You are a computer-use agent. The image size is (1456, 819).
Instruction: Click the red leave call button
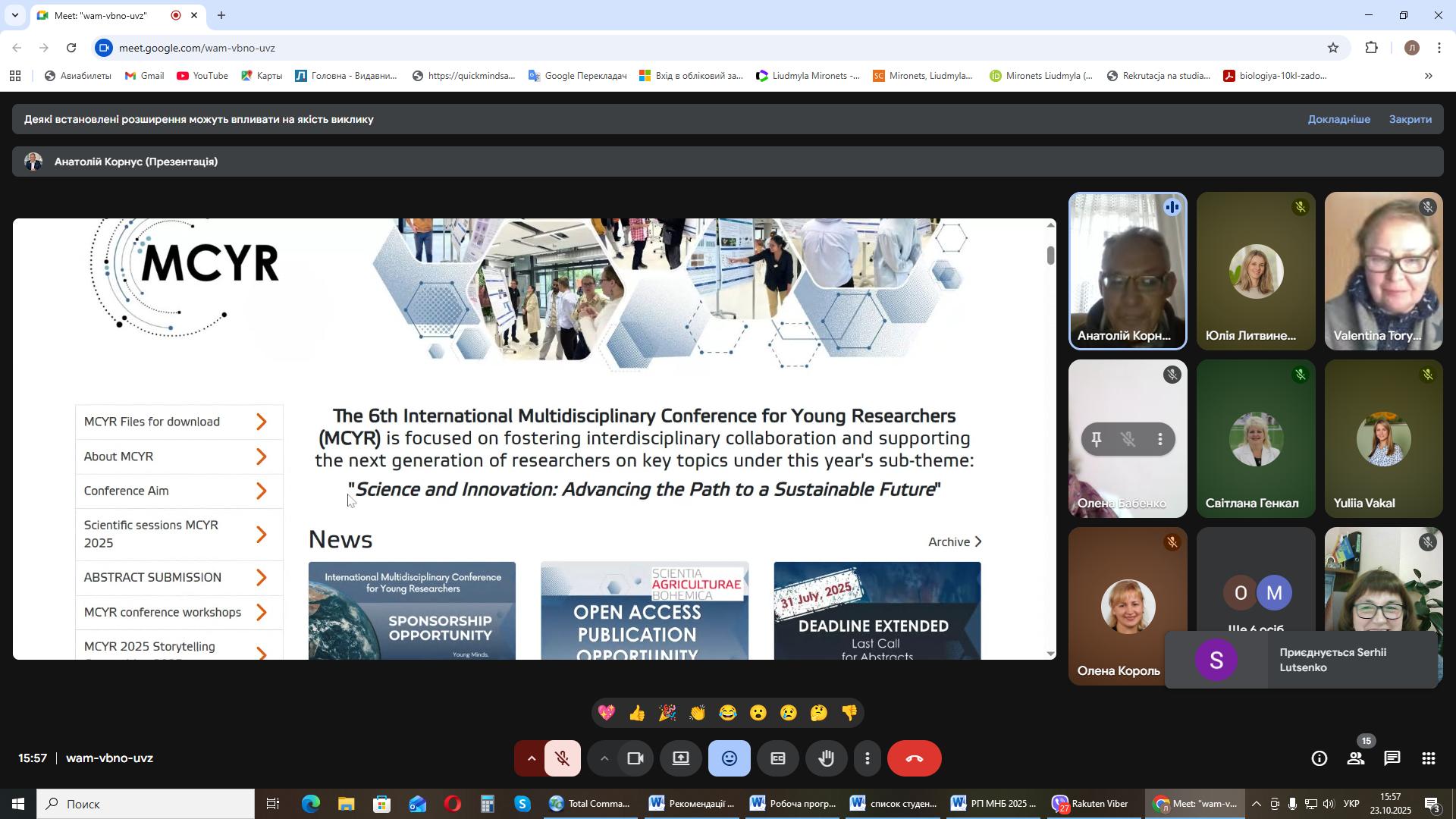[914, 759]
